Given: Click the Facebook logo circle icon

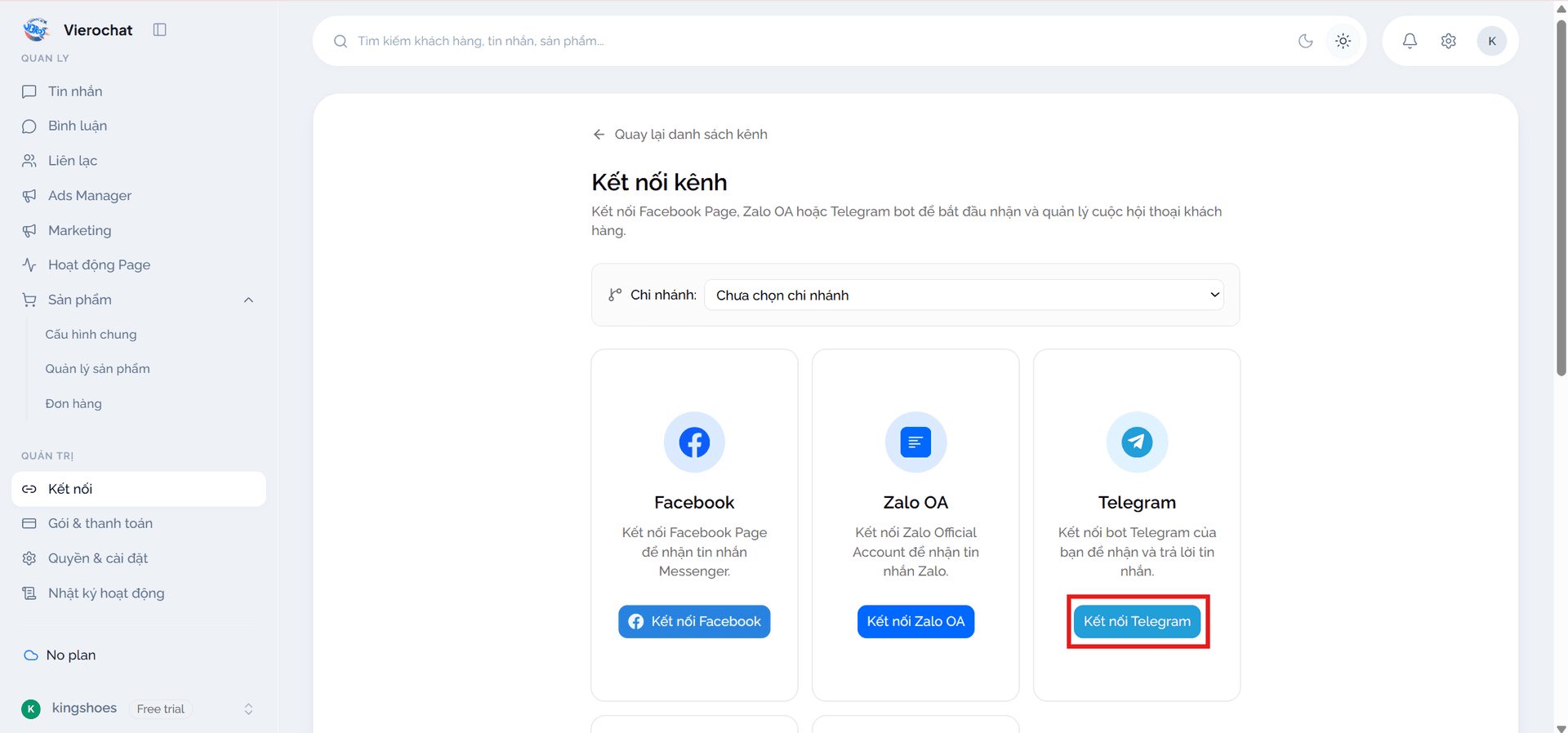Looking at the screenshot, I should (694, 442).
